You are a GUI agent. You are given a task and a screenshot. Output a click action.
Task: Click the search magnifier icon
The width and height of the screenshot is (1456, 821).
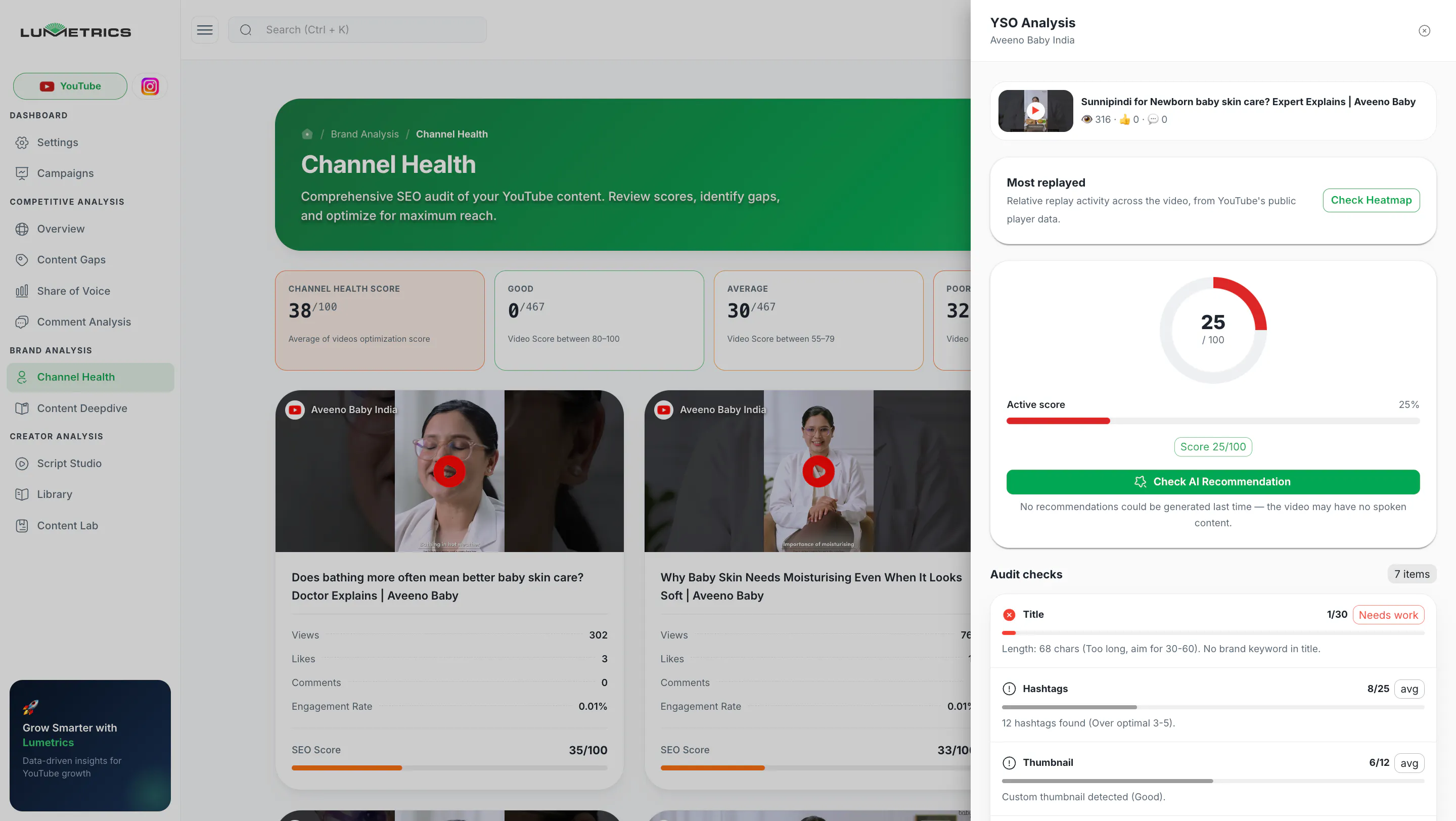245,30
